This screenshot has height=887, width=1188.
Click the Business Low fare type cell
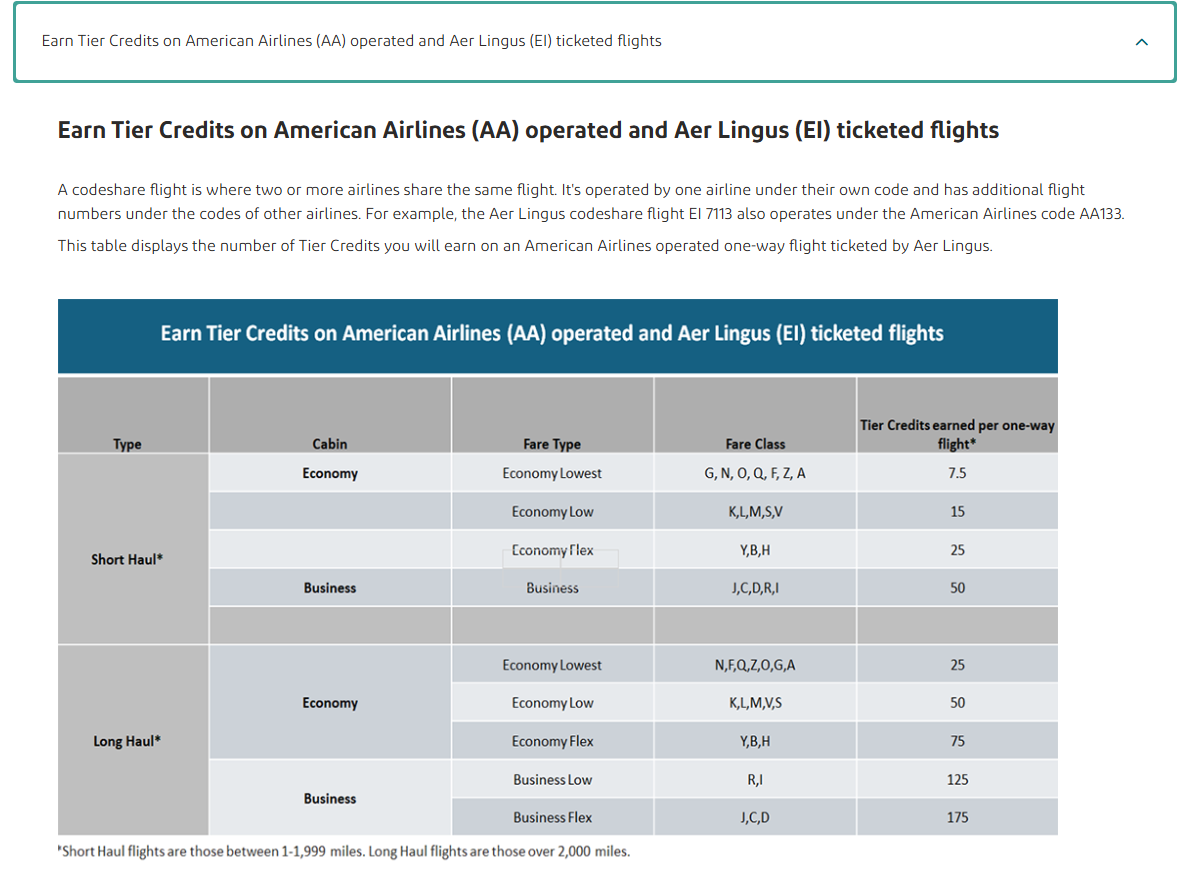pos(552,779)
